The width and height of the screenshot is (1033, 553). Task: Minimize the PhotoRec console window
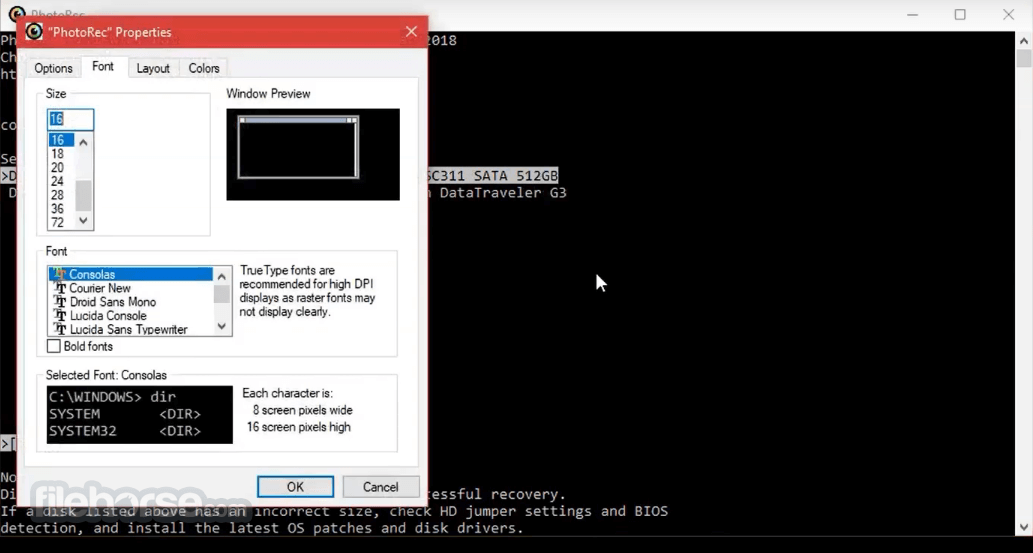click(x=912, y=15)
